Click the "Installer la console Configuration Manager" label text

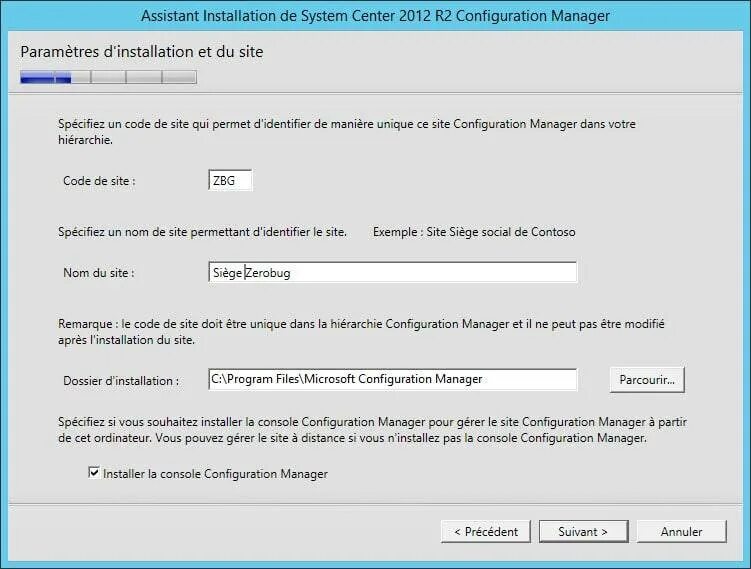(215, 473)
